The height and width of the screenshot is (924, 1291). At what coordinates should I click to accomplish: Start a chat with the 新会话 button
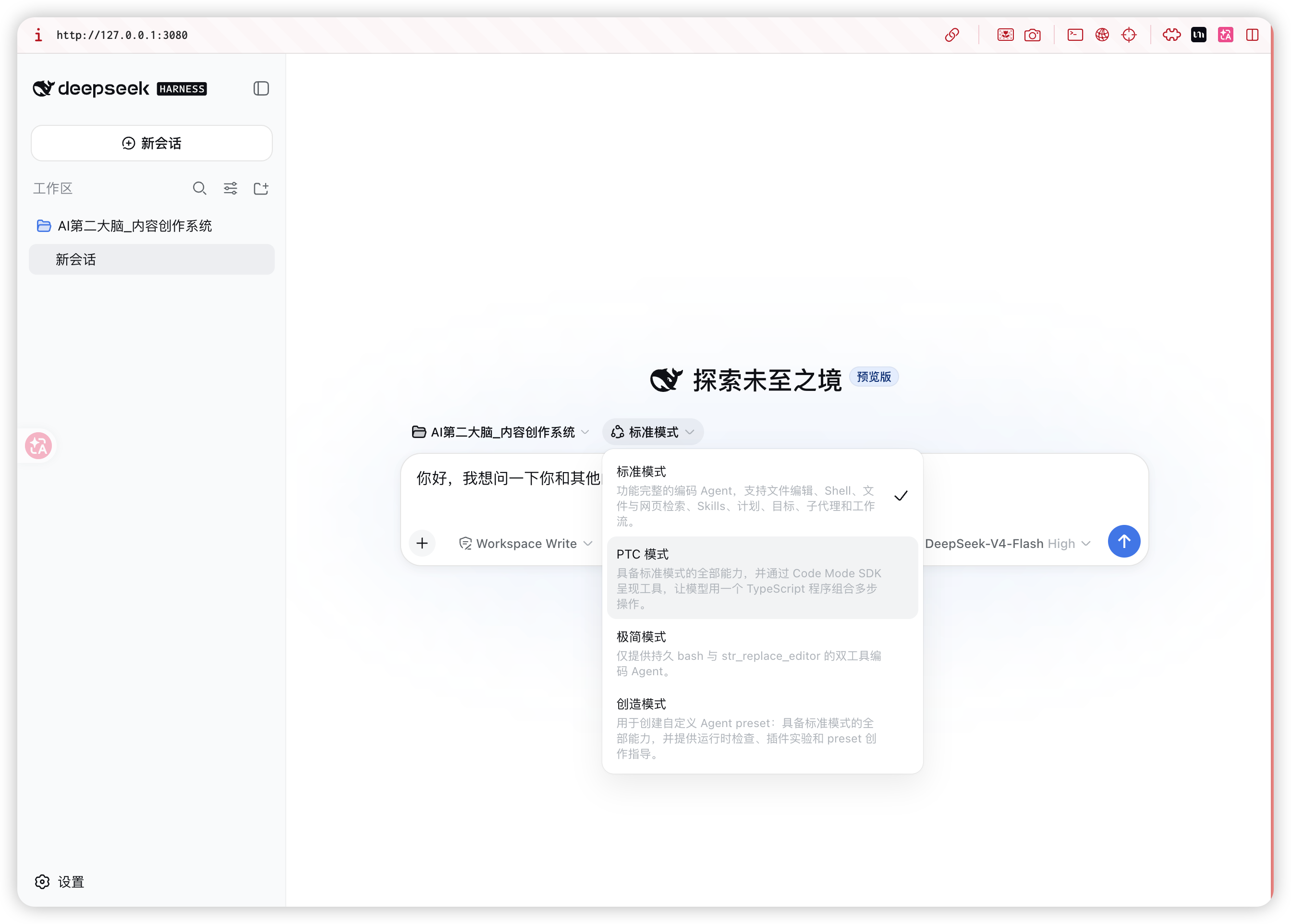point(152,144)
